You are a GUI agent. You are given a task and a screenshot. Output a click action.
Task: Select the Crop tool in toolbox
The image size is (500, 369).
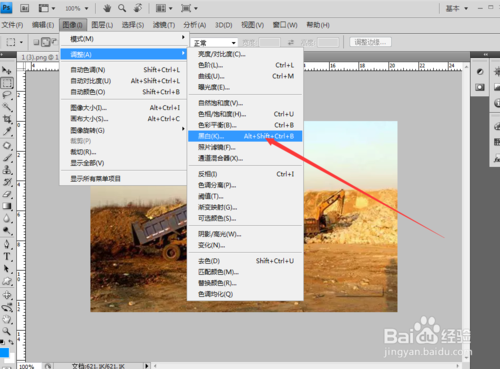[7, 119]
